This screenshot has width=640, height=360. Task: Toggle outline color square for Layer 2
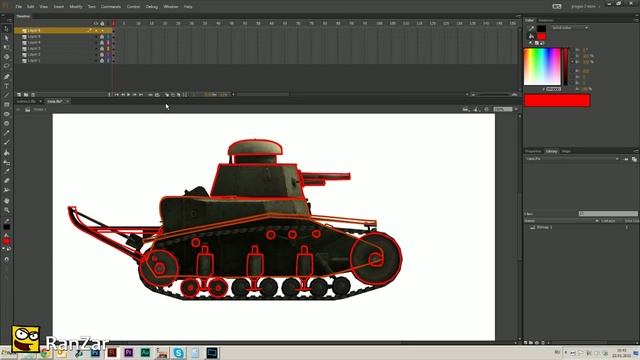108,54
